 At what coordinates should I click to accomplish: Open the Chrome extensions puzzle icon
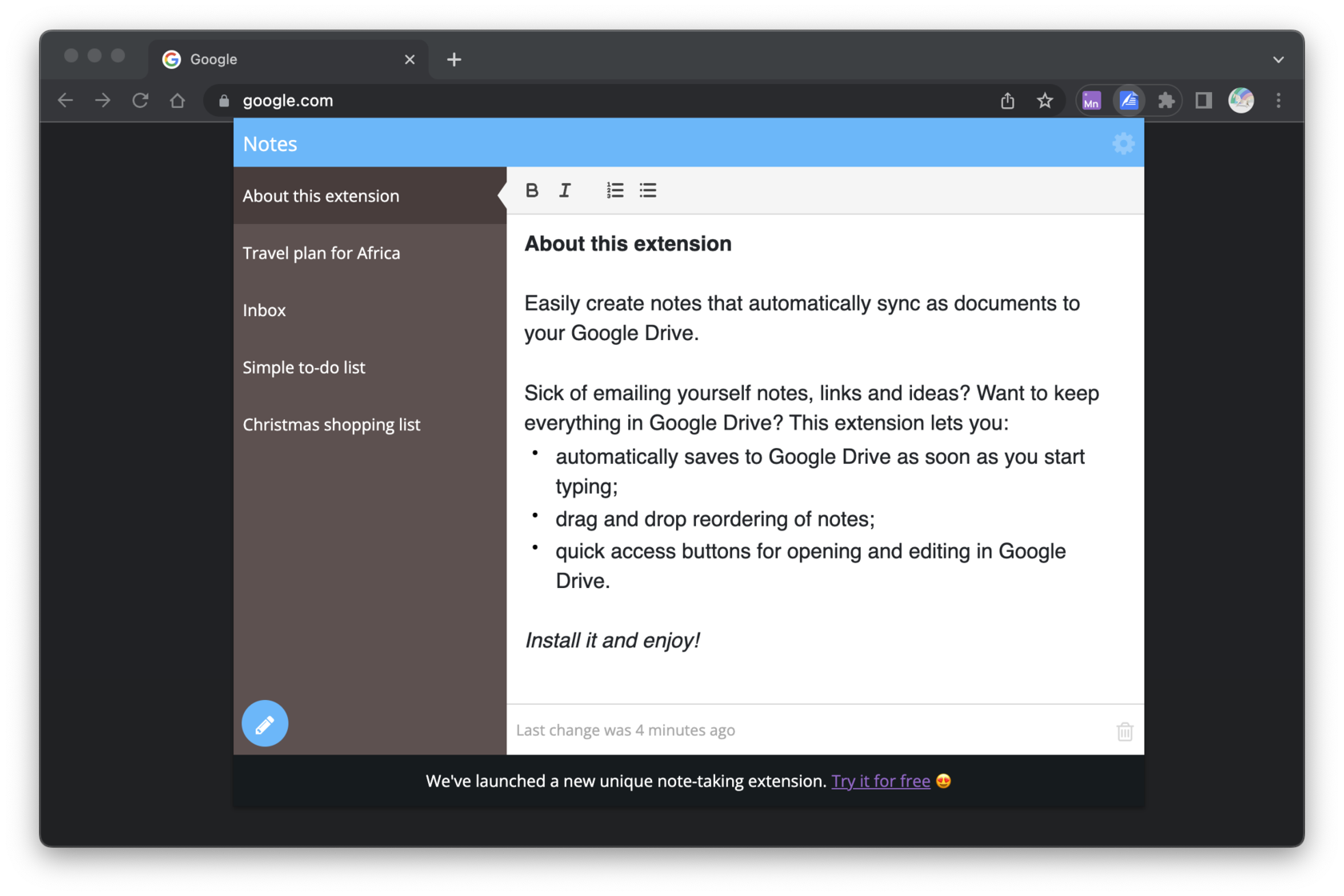pos(1166,100)
